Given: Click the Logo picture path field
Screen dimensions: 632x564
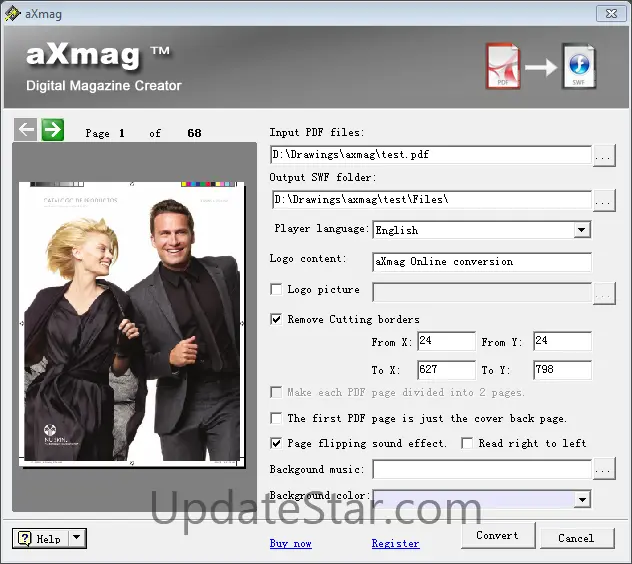Looking at the screenshot, I should [x=482, y=293].
